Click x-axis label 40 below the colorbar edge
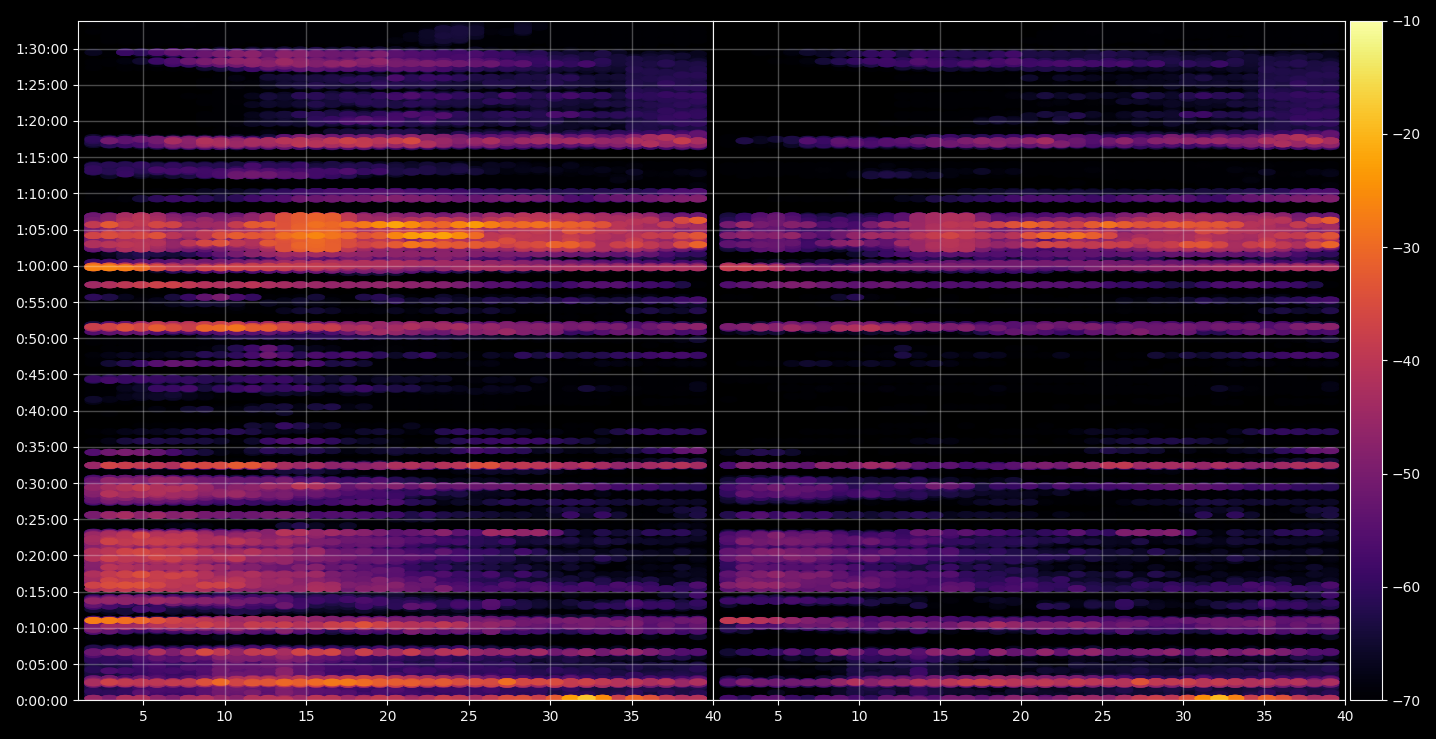Viewport: 1436px width, 739px height. click(x=1345, y=717)
